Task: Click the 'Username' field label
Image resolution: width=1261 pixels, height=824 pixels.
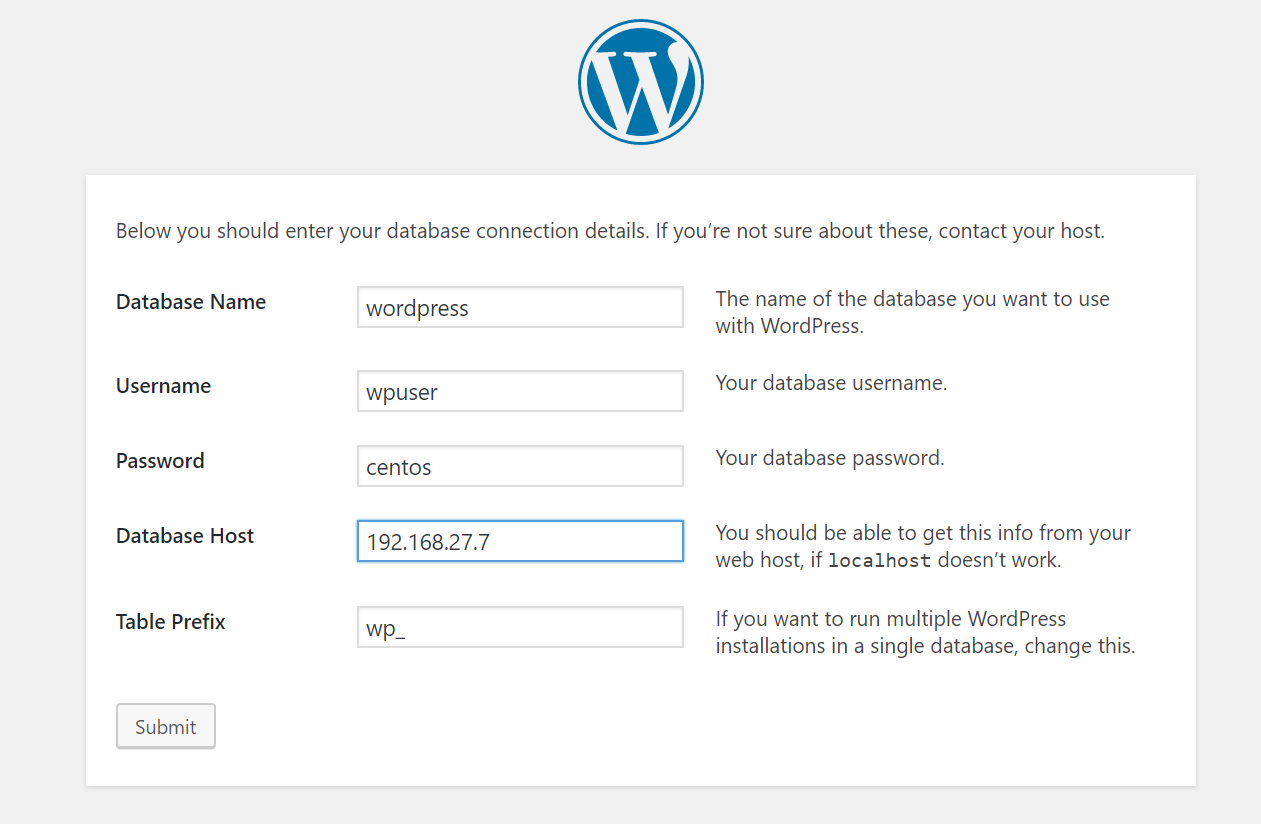Action: pos(163,386)
